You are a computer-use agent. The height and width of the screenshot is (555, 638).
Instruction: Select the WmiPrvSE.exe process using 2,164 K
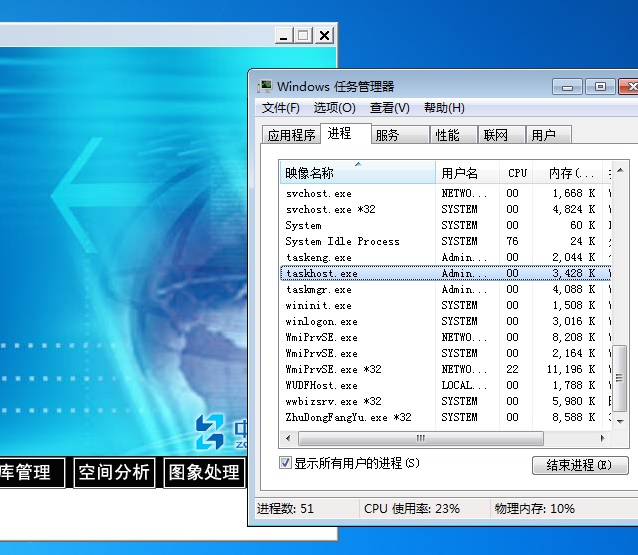pyautogui.click(x=446, y=353)
